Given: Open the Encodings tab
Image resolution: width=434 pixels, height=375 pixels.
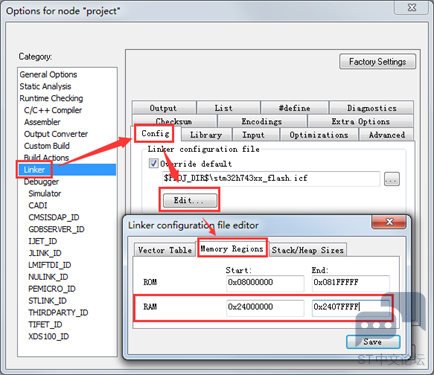Looking at the screenshot, I should tap(262, 121).
